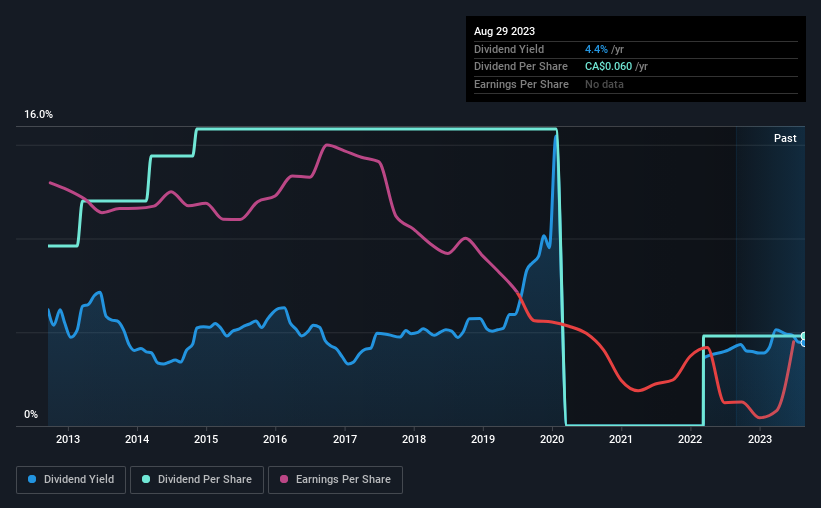Viewport: 821px width, 508px height.
Task: Click the 2023 x-axis label
Action: coord(760,439)
